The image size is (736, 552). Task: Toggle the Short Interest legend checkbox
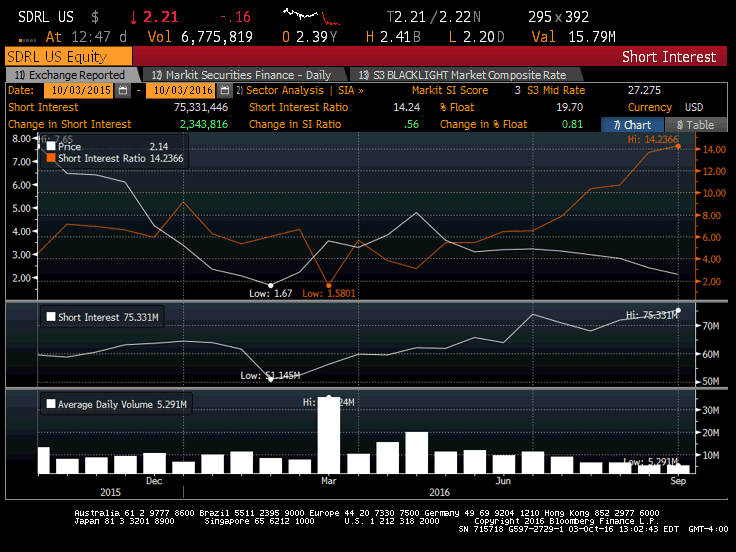(51, 317)
